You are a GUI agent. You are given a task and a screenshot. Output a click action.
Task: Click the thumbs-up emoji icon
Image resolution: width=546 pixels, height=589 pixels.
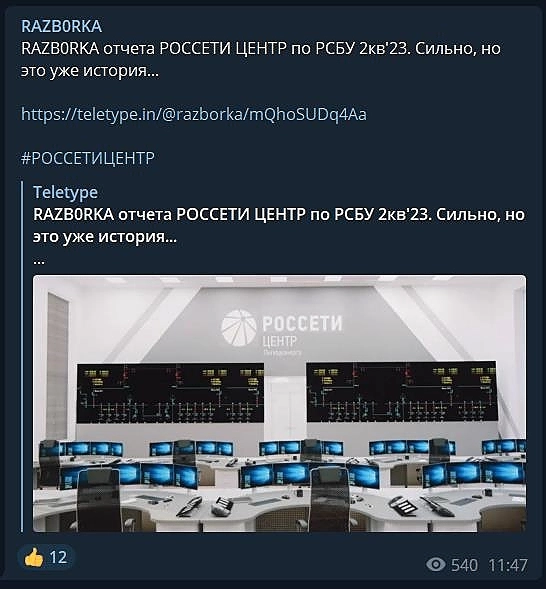34,557
